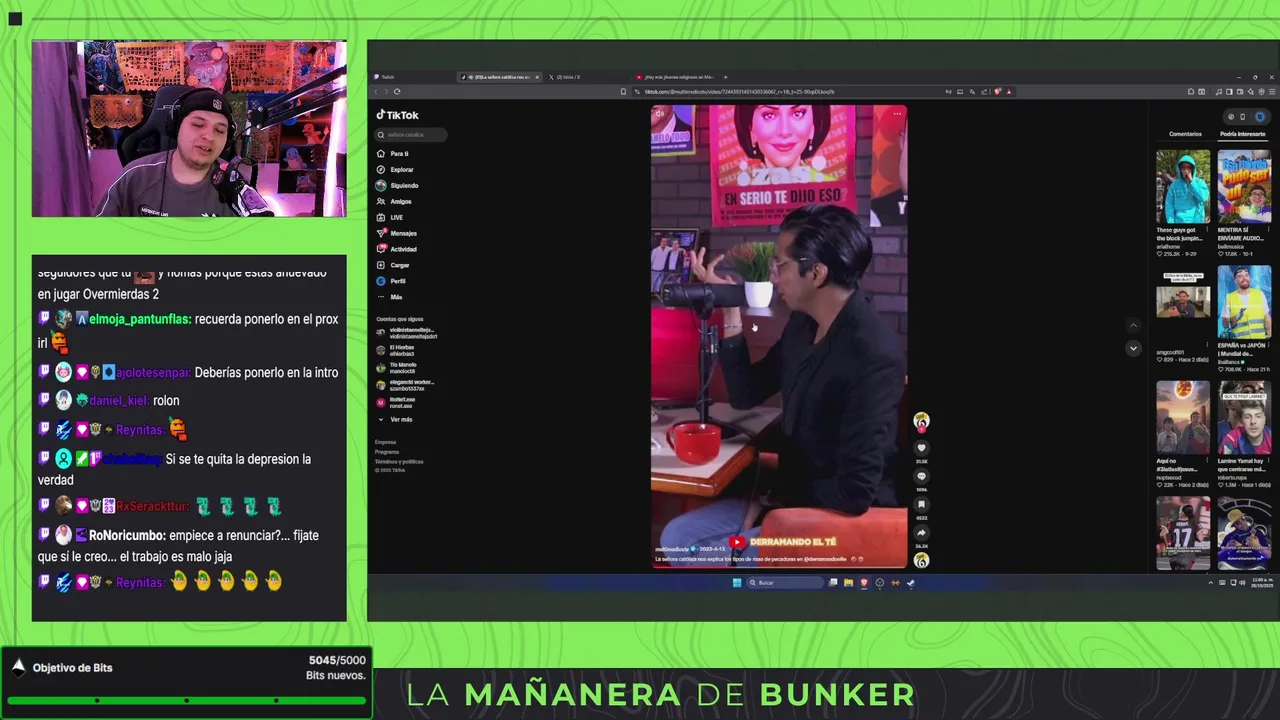
Task: Go to next video down arrow
Action: click(1133, 348)
